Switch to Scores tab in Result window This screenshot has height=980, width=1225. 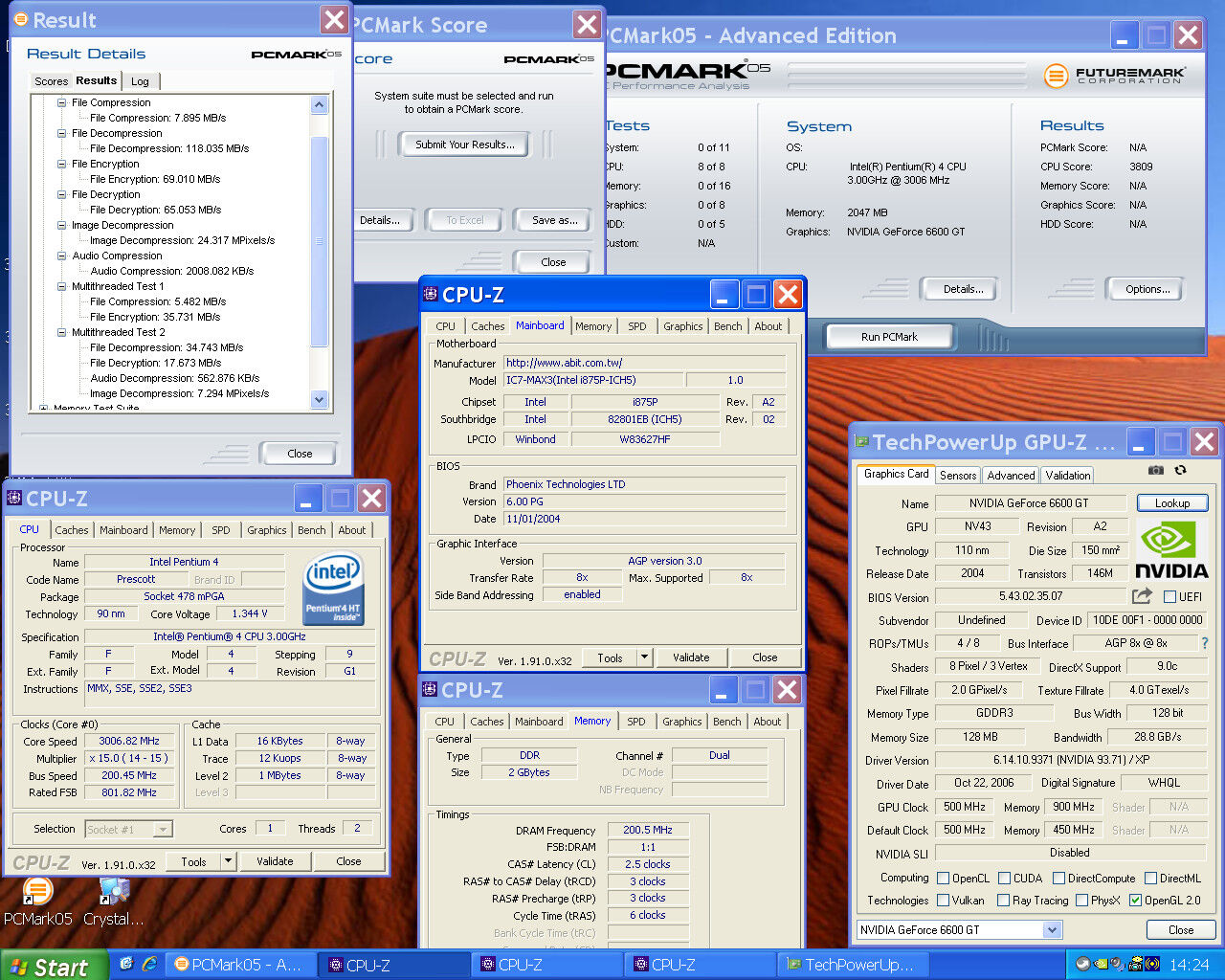click(51, 81)
